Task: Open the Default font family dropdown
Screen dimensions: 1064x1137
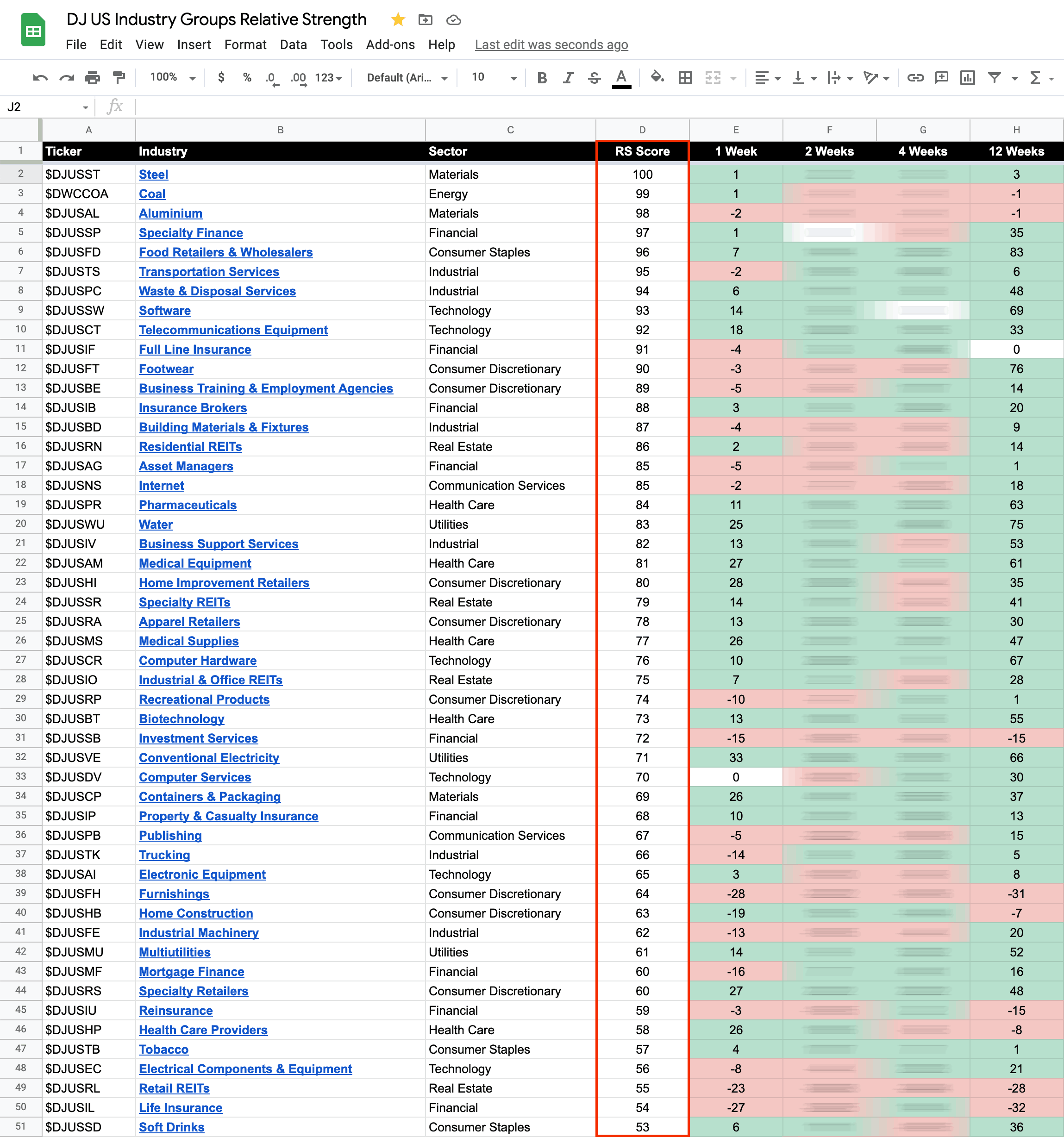Action: click(407, 78)
